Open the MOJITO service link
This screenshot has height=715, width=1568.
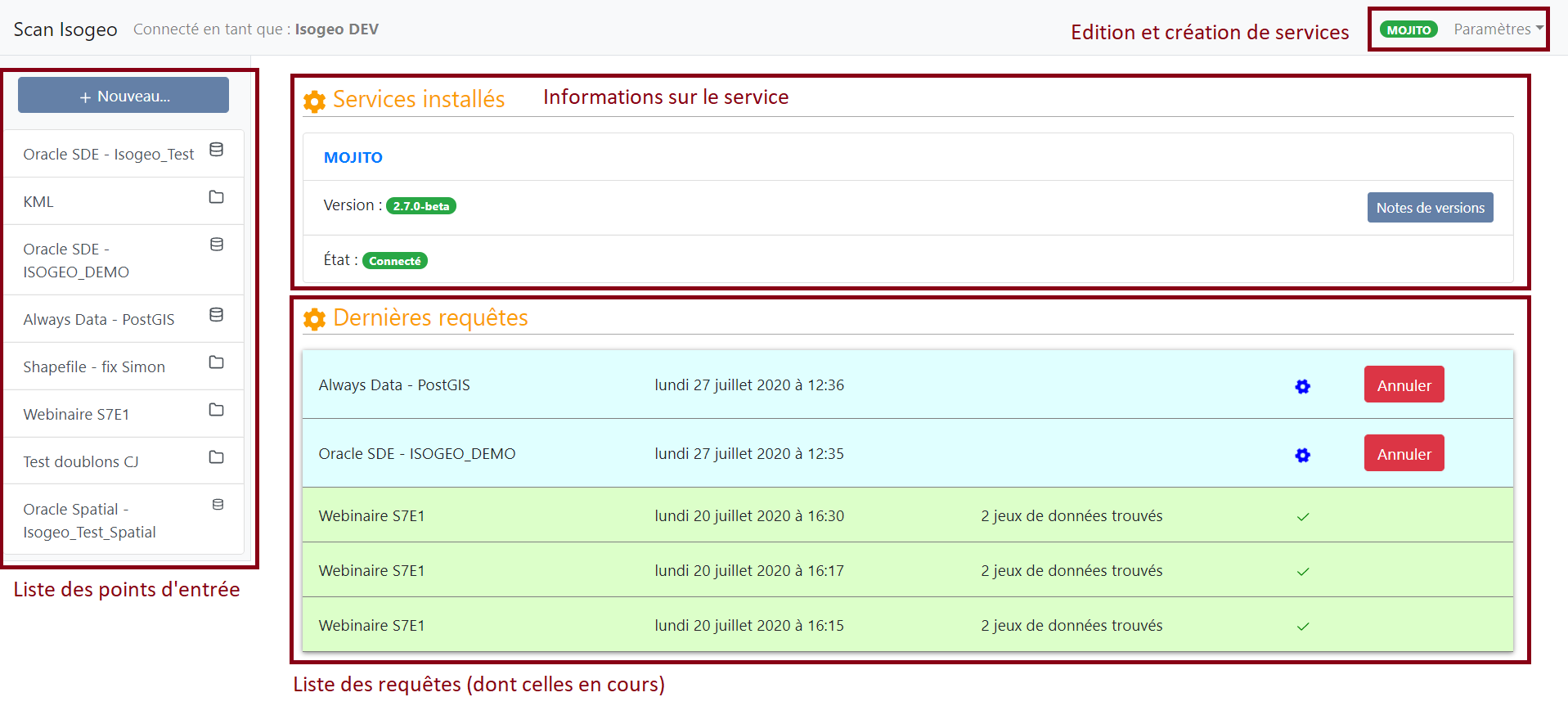tap(353, 157)
